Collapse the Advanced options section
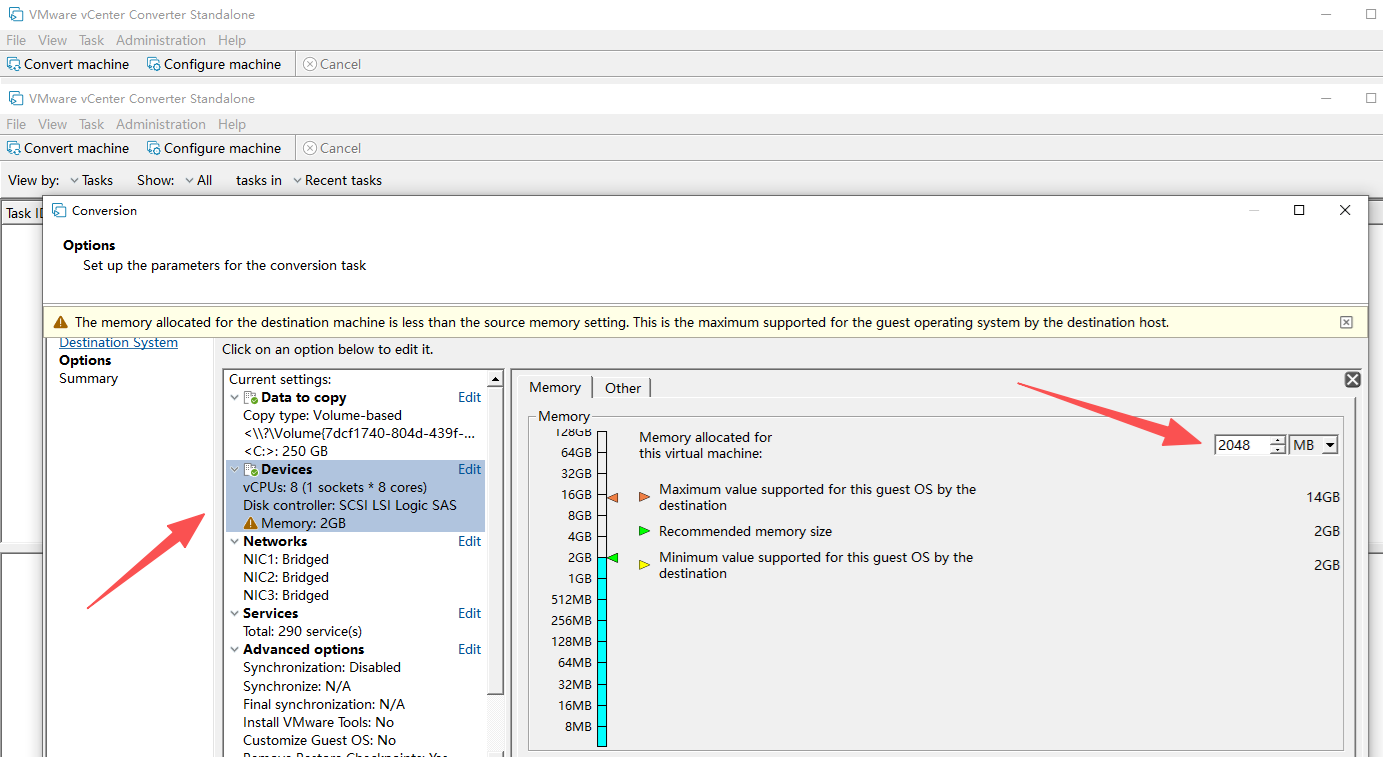The image size is (1383, 757). (235, 650)
